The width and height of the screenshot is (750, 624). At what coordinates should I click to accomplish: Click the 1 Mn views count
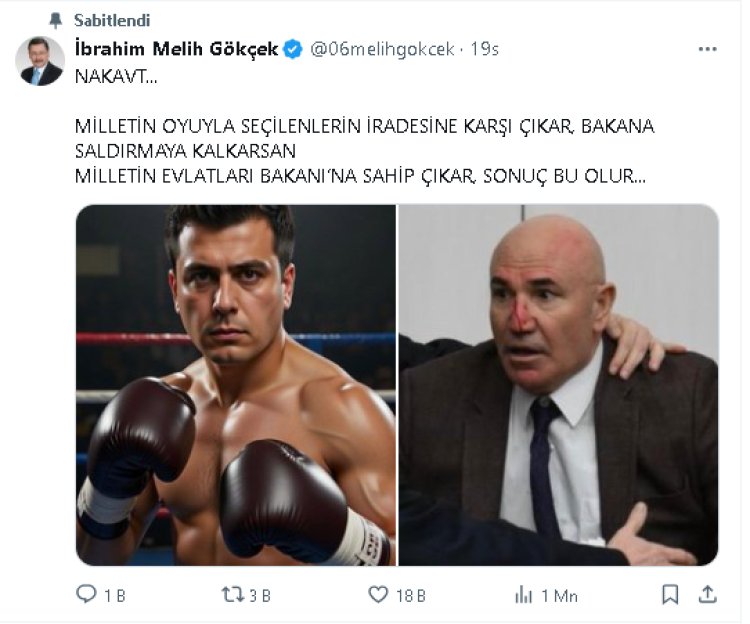tap(559, 595)
